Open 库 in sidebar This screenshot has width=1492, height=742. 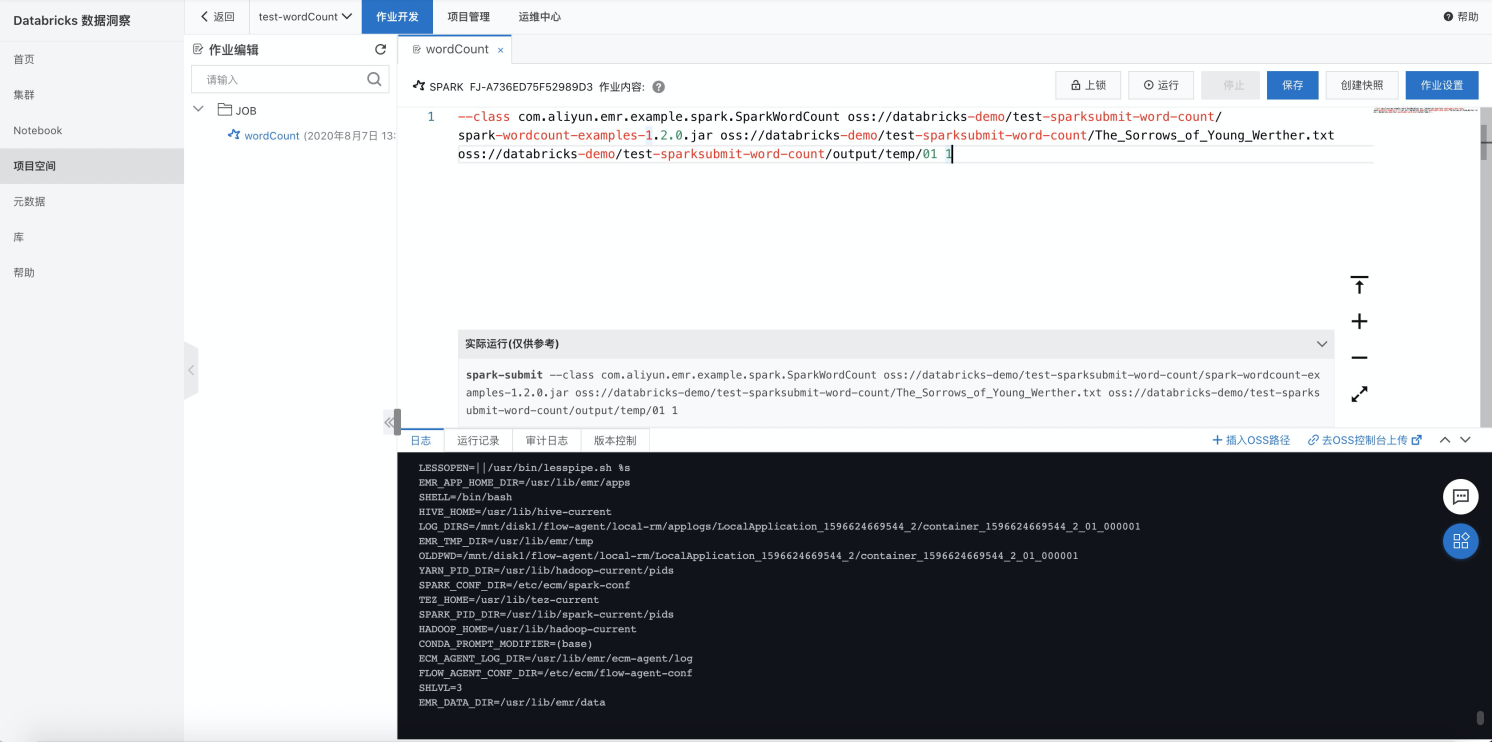(92, 237)
